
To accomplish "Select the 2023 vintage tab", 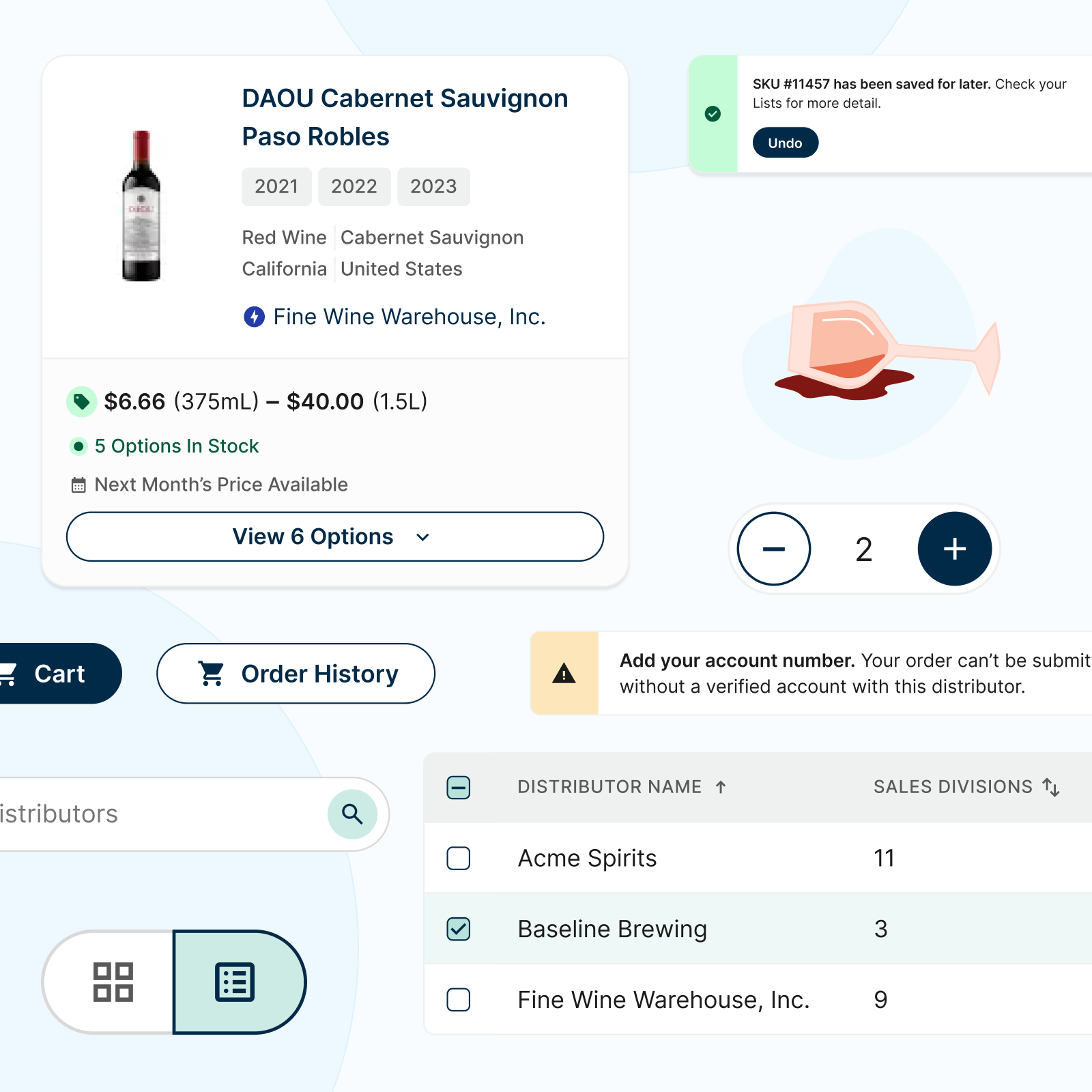I will [433, 186].
